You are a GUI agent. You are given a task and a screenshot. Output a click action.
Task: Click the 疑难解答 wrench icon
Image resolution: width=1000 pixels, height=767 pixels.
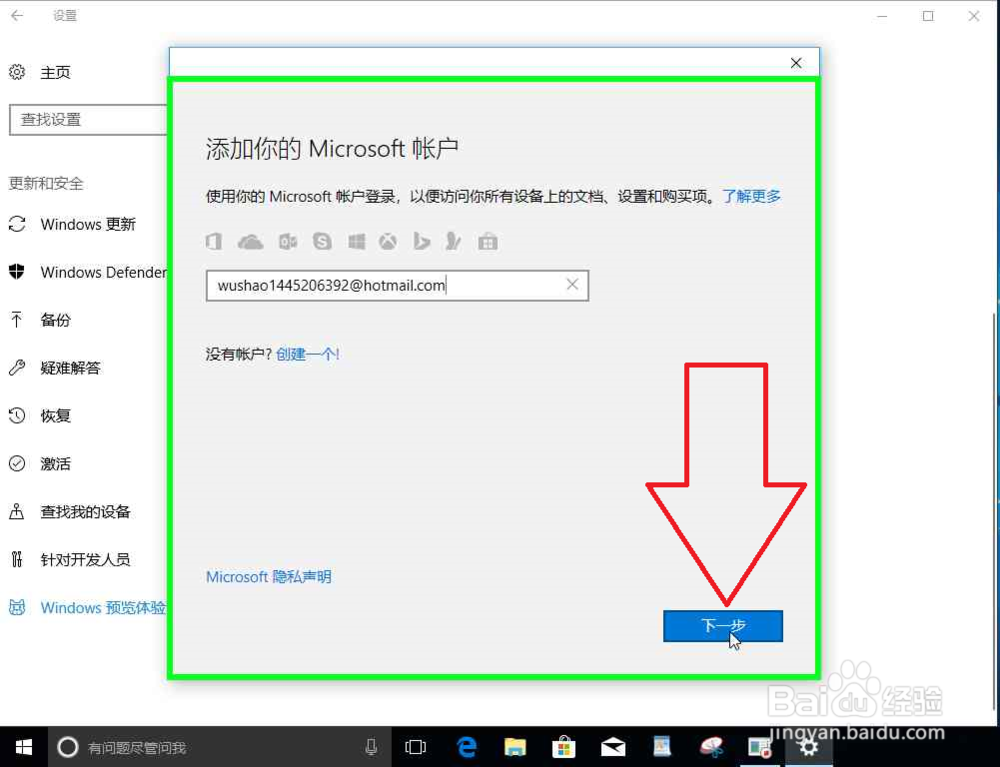tap(17, 367)
